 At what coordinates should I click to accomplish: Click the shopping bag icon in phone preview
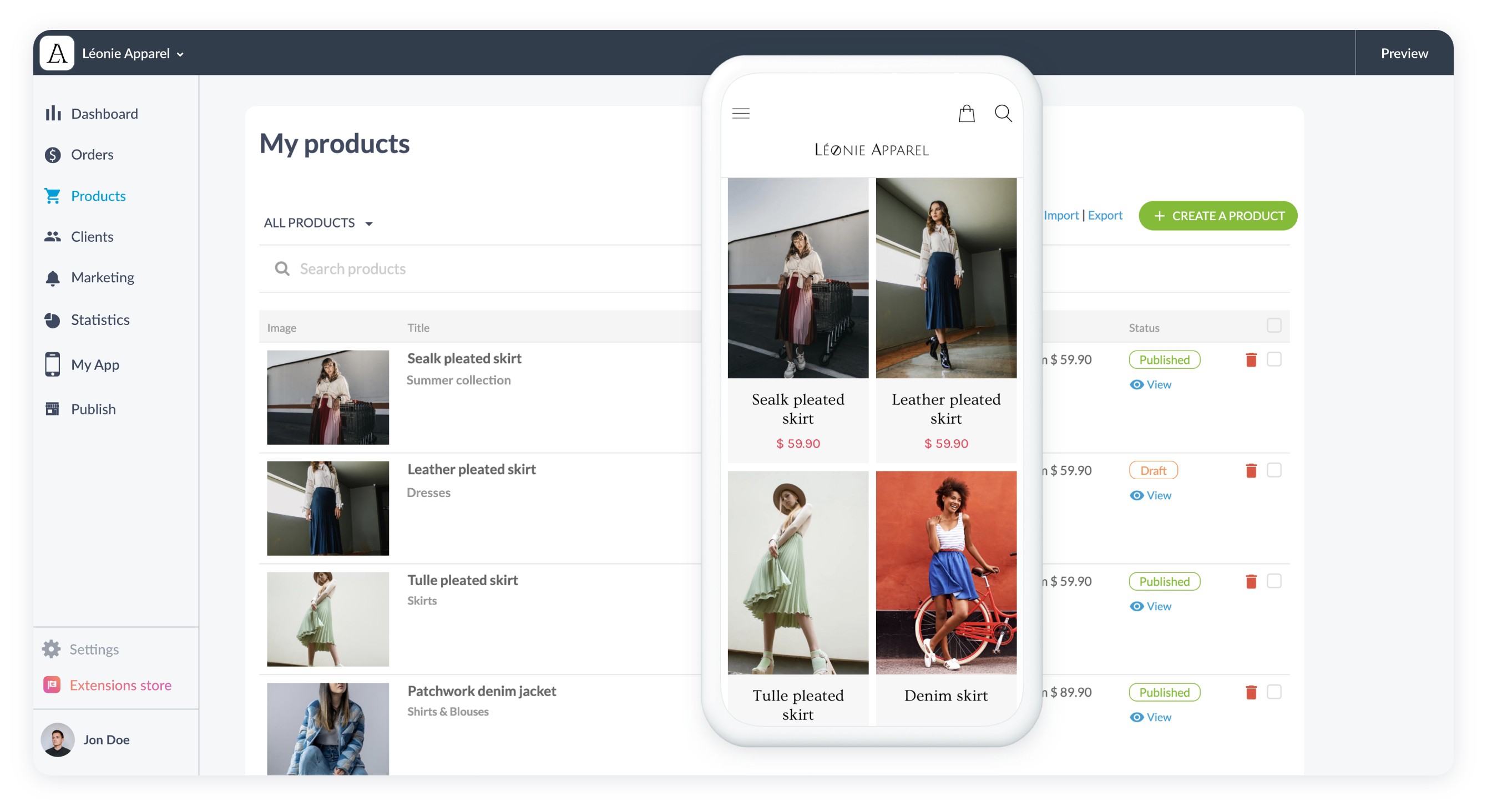[967, 114]
